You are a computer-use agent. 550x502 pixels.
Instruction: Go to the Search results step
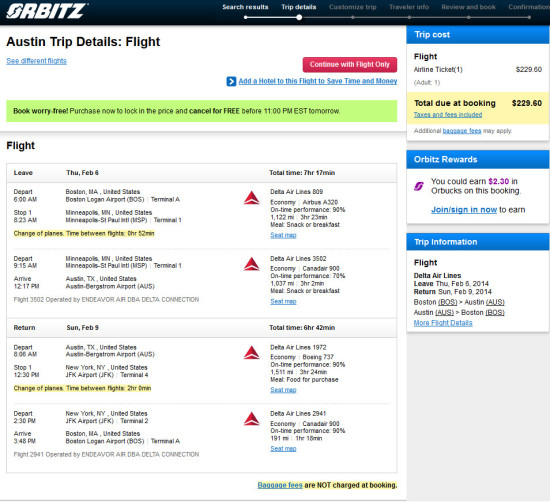pyautogui.click(x=245, y=7)
